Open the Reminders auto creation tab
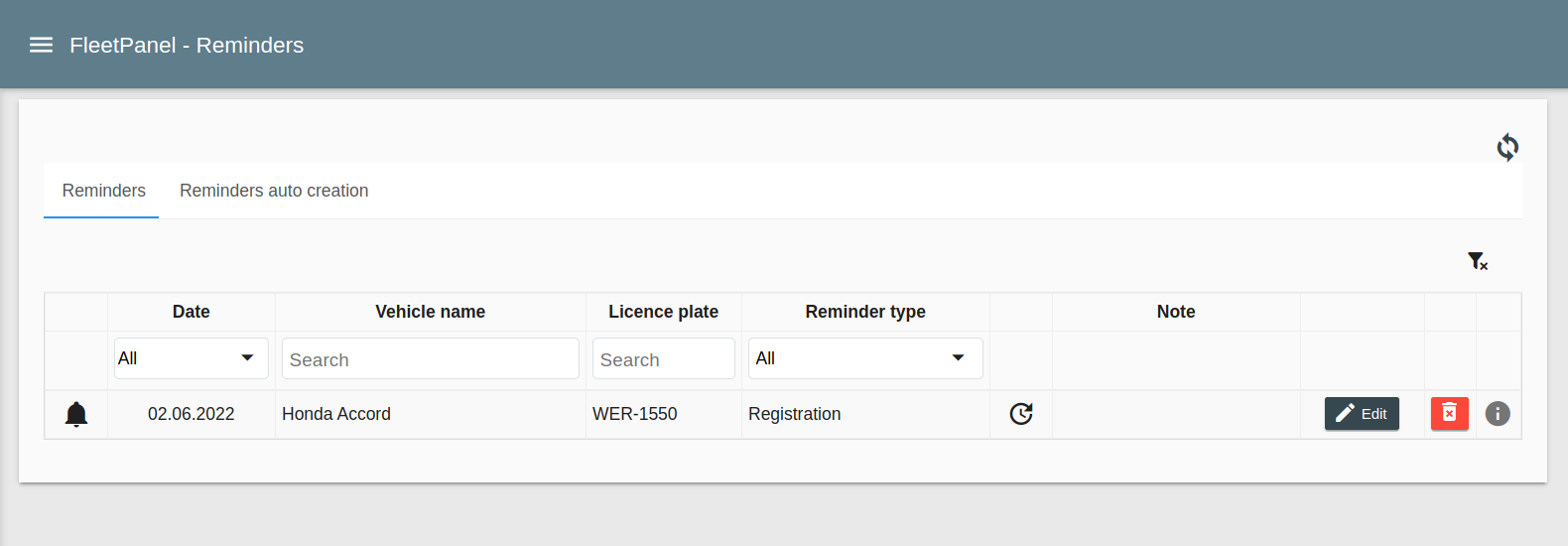This screenshot has width=1568, height=546. click(274, 191)
